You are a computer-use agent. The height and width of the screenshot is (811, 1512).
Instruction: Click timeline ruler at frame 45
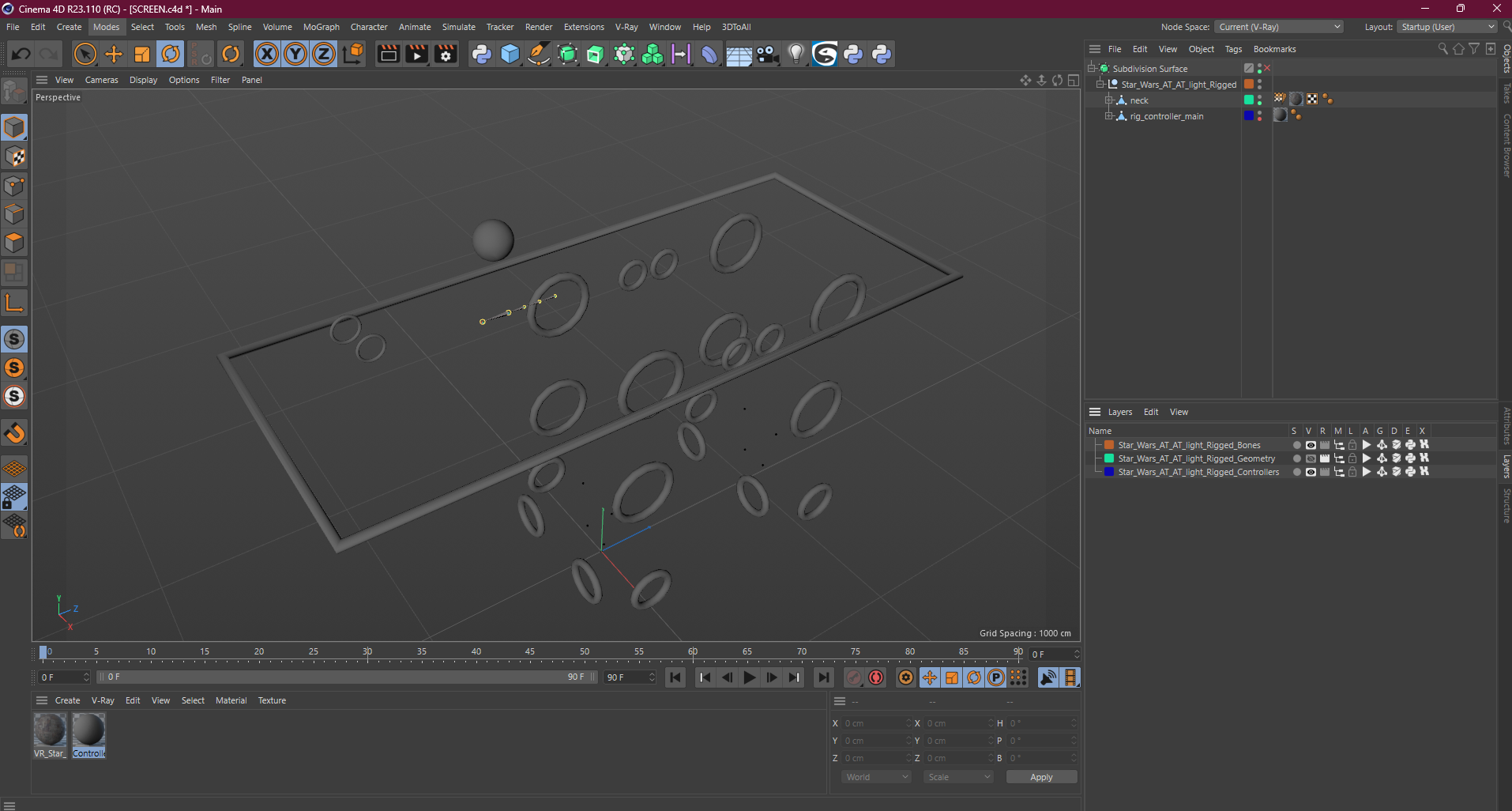point(530,654)
